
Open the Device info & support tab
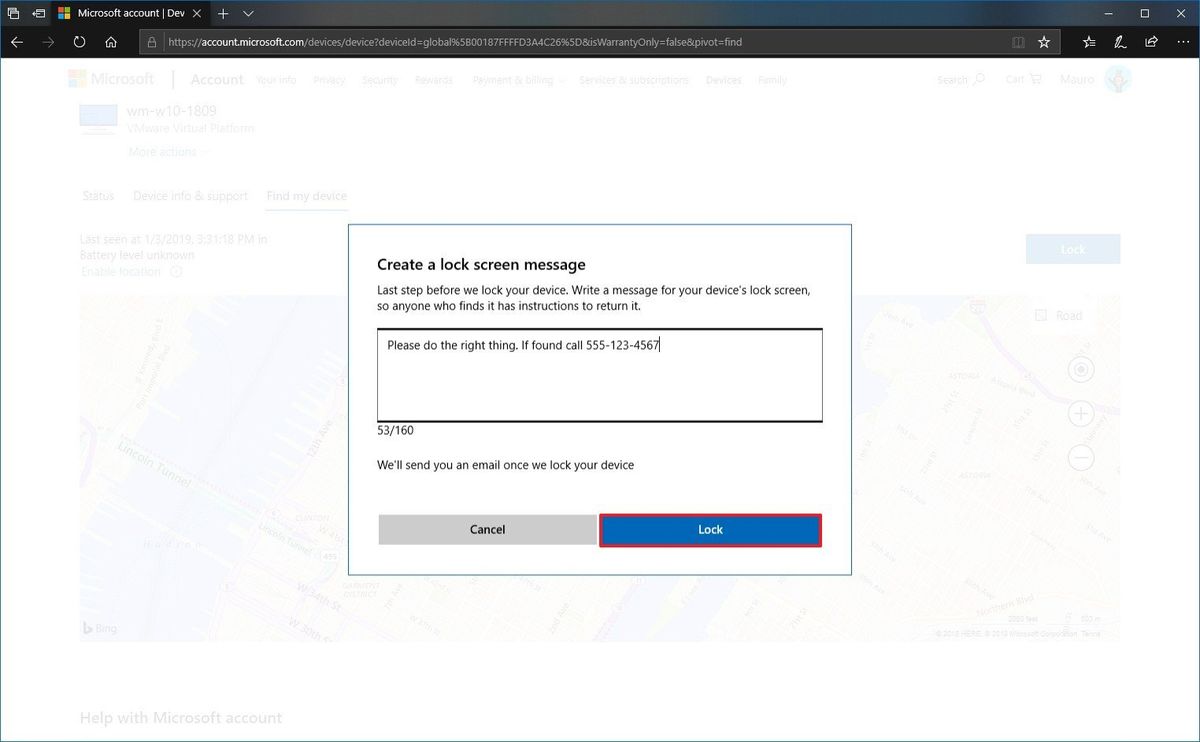tap(190, 196)
